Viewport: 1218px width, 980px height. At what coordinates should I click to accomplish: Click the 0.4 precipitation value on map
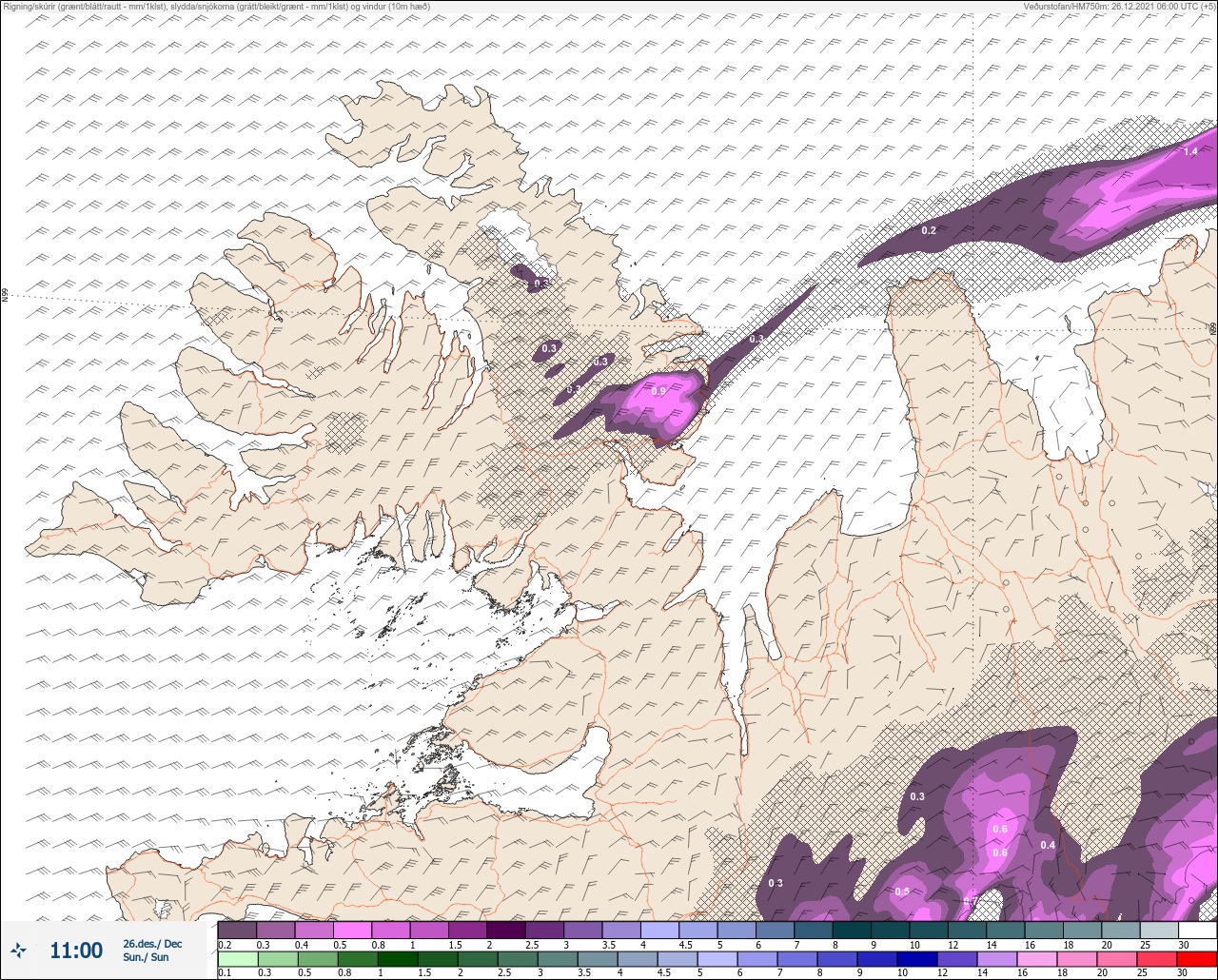[x=1048, y=845]
